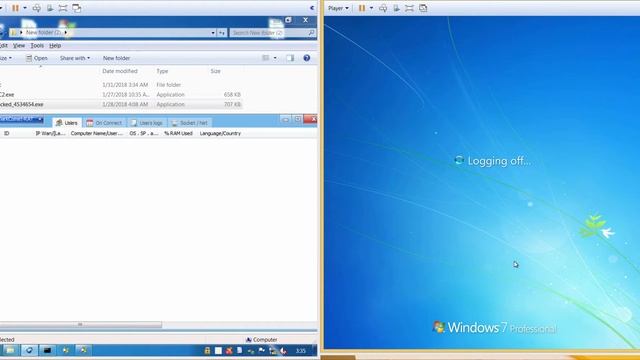Screen dimensions: 640x360
Task: Click the search magnifier icon in Explorer
Action: pos(311,33)
